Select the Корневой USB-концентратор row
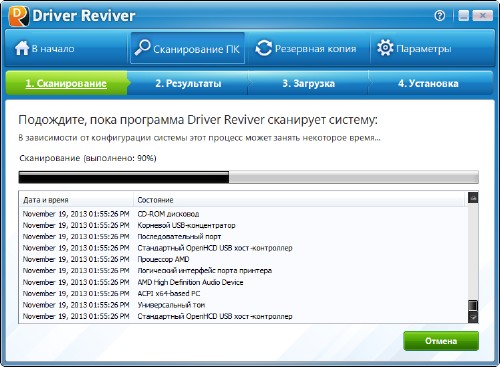The image size is (500, 367). (x=244, y=225)
